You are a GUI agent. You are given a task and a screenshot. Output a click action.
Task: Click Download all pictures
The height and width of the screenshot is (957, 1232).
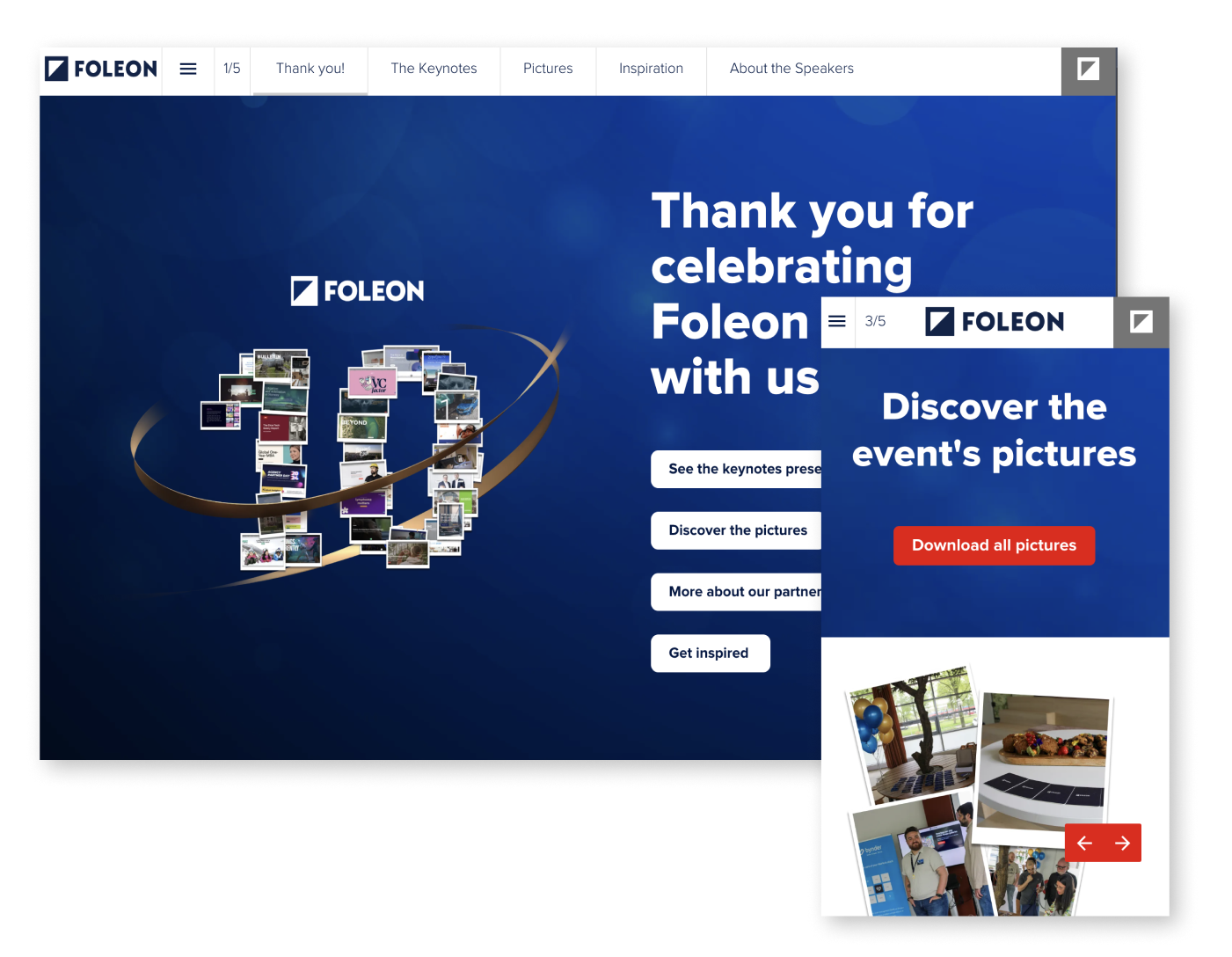994,545
